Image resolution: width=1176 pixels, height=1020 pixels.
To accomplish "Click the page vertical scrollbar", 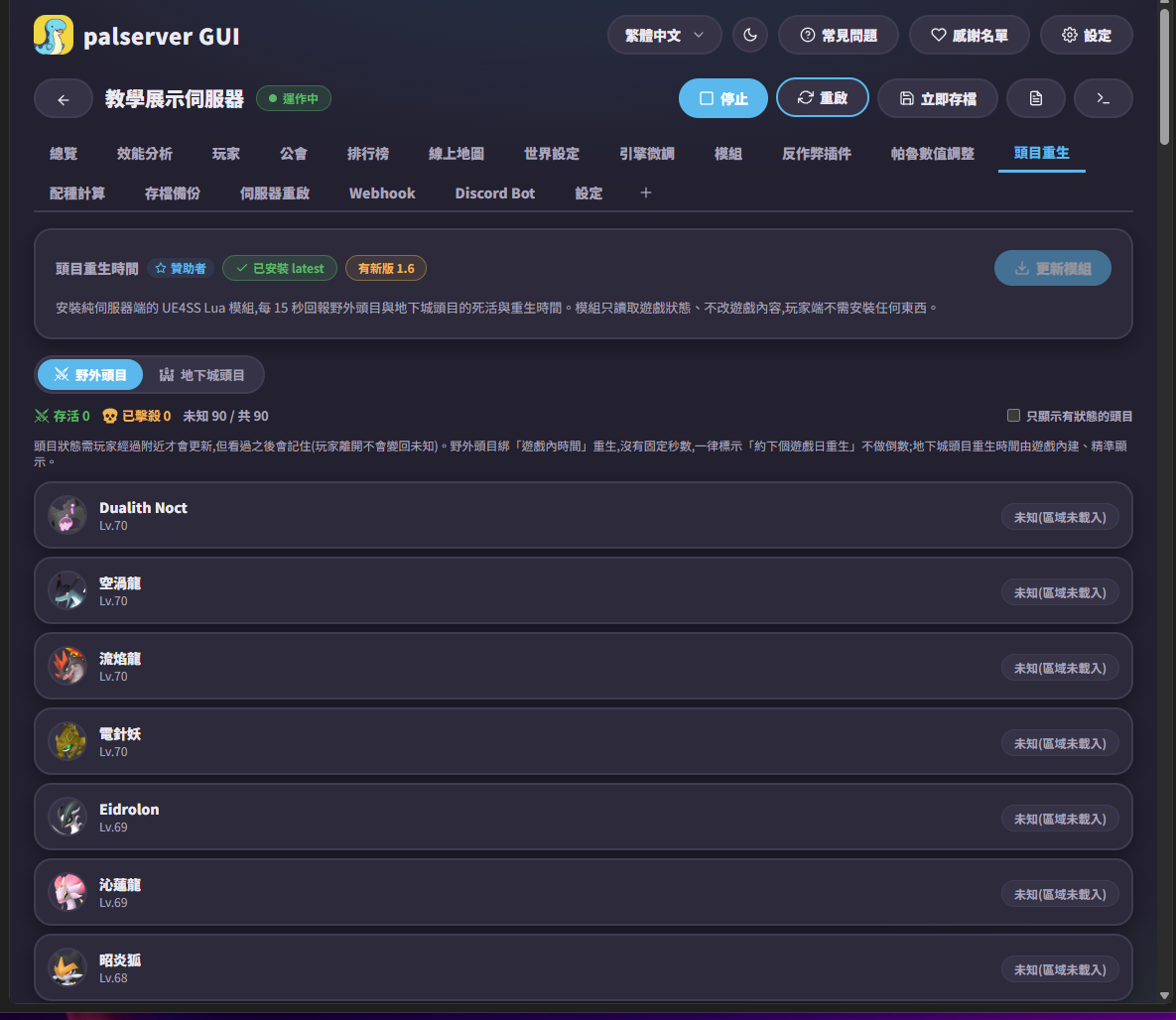I will [1164, 75].
